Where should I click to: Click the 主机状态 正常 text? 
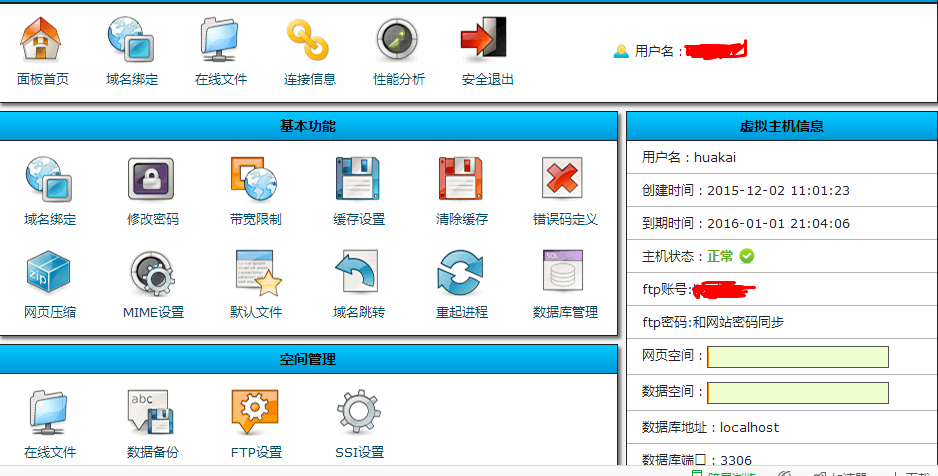click(720, 257)
